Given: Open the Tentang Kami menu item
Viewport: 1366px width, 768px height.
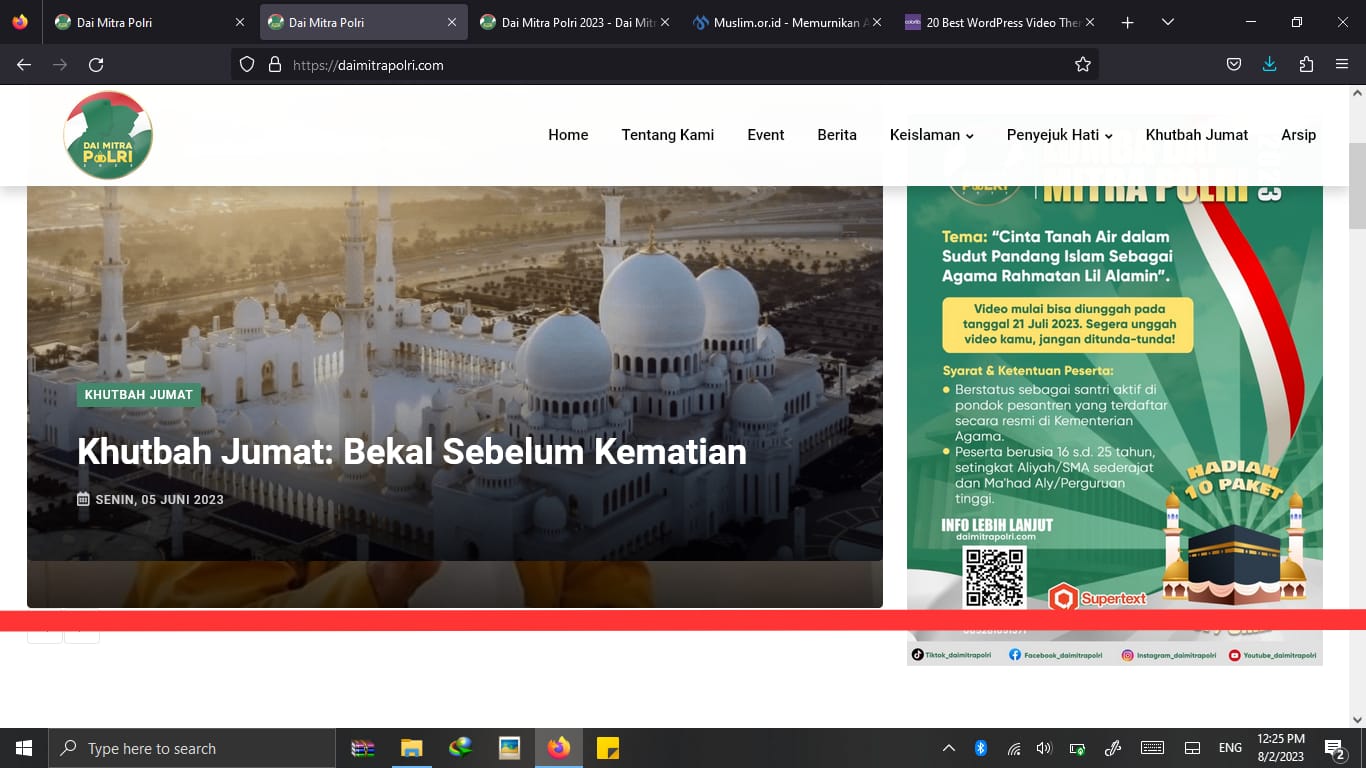Looking at the screenshot, I should click(667, 135).
